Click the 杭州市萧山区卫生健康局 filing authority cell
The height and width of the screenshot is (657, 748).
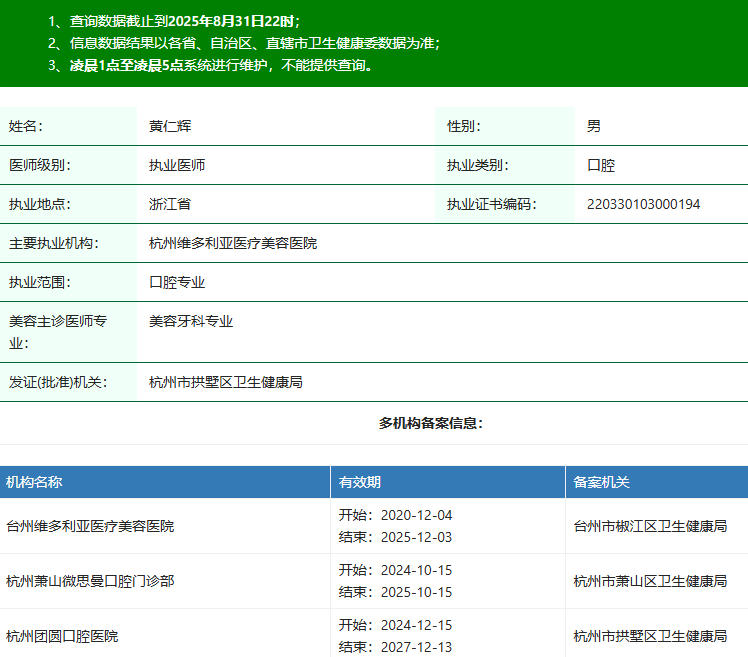click(650, 581)
